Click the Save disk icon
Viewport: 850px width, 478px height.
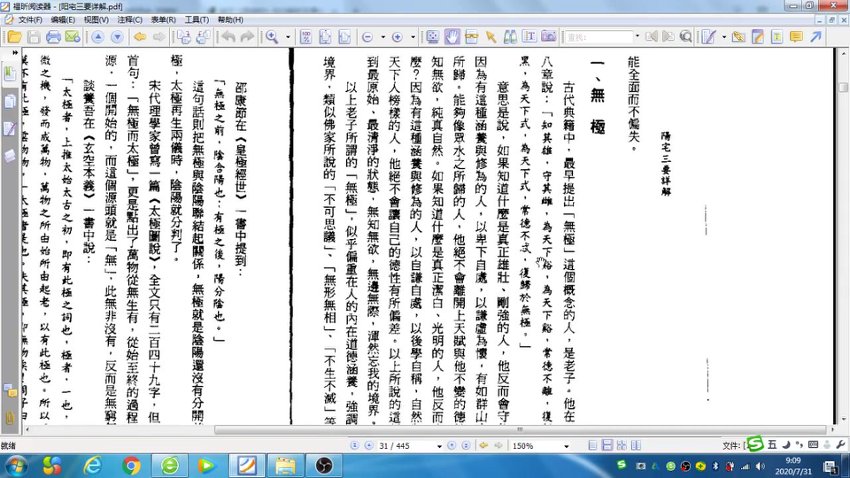click(34, 37)
